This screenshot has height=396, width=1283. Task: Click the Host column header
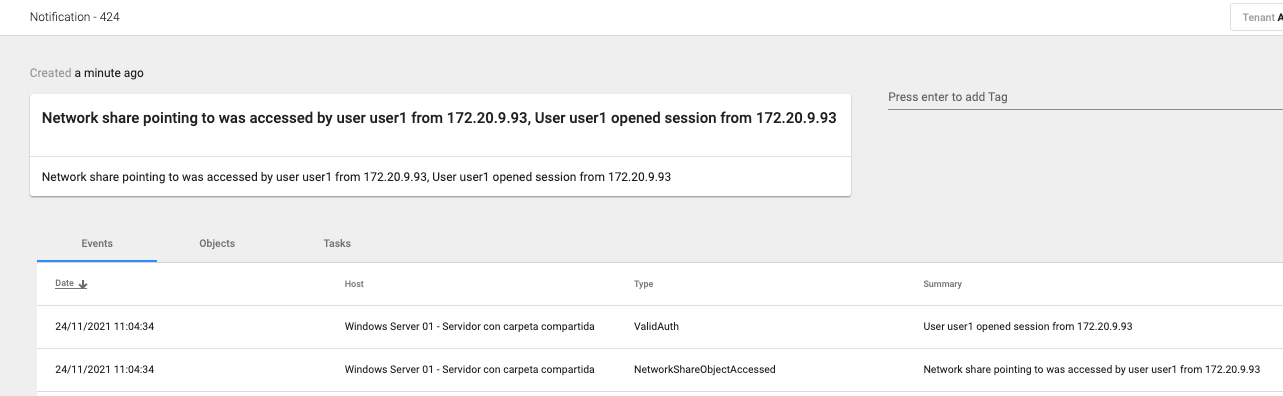click(x=354, y=284)
